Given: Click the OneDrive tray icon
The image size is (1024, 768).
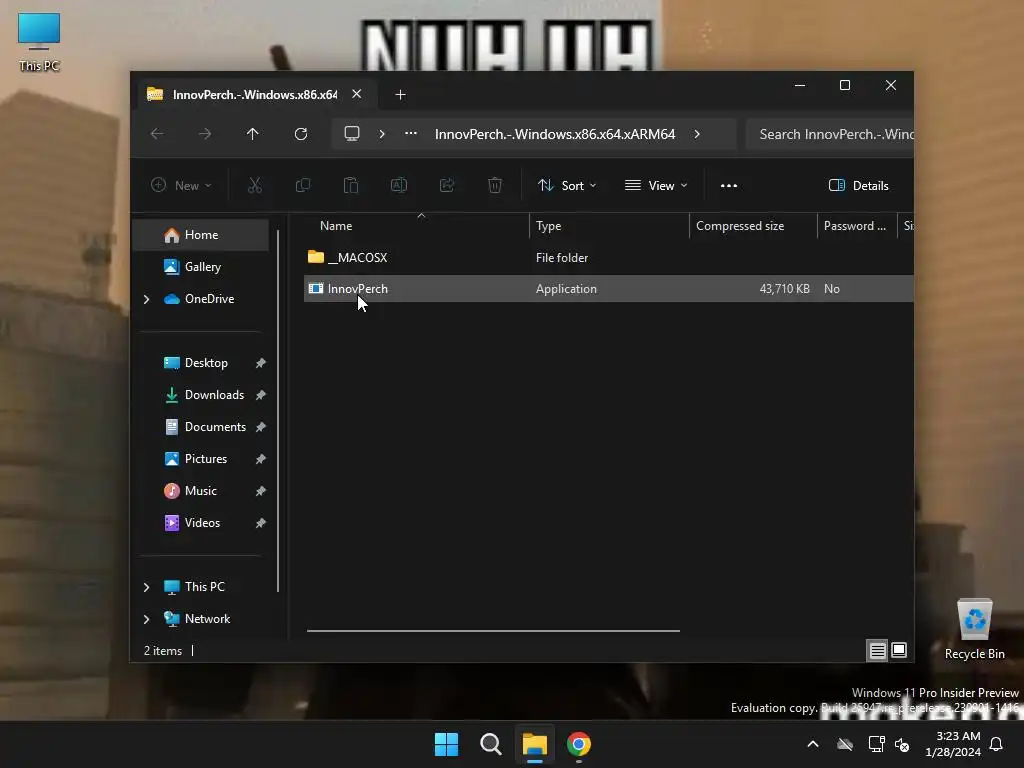Looking at the screenshot, I should [845, 744].
